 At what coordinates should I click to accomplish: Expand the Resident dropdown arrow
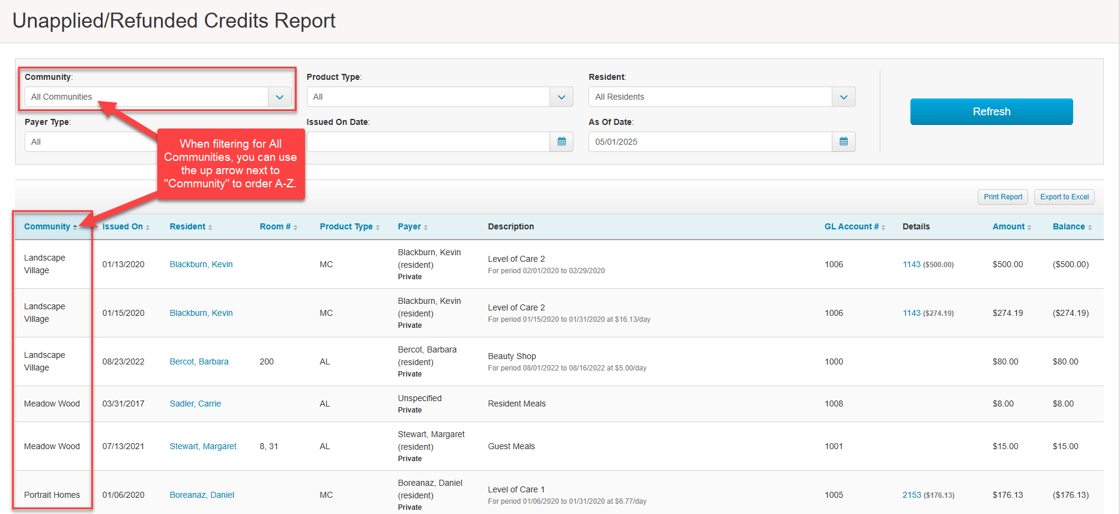(844, 97)
